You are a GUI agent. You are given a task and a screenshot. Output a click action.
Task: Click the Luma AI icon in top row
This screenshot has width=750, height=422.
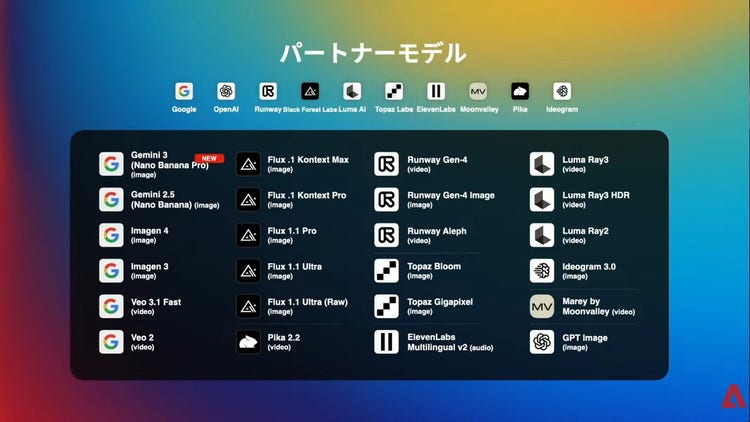click(351, 91)
